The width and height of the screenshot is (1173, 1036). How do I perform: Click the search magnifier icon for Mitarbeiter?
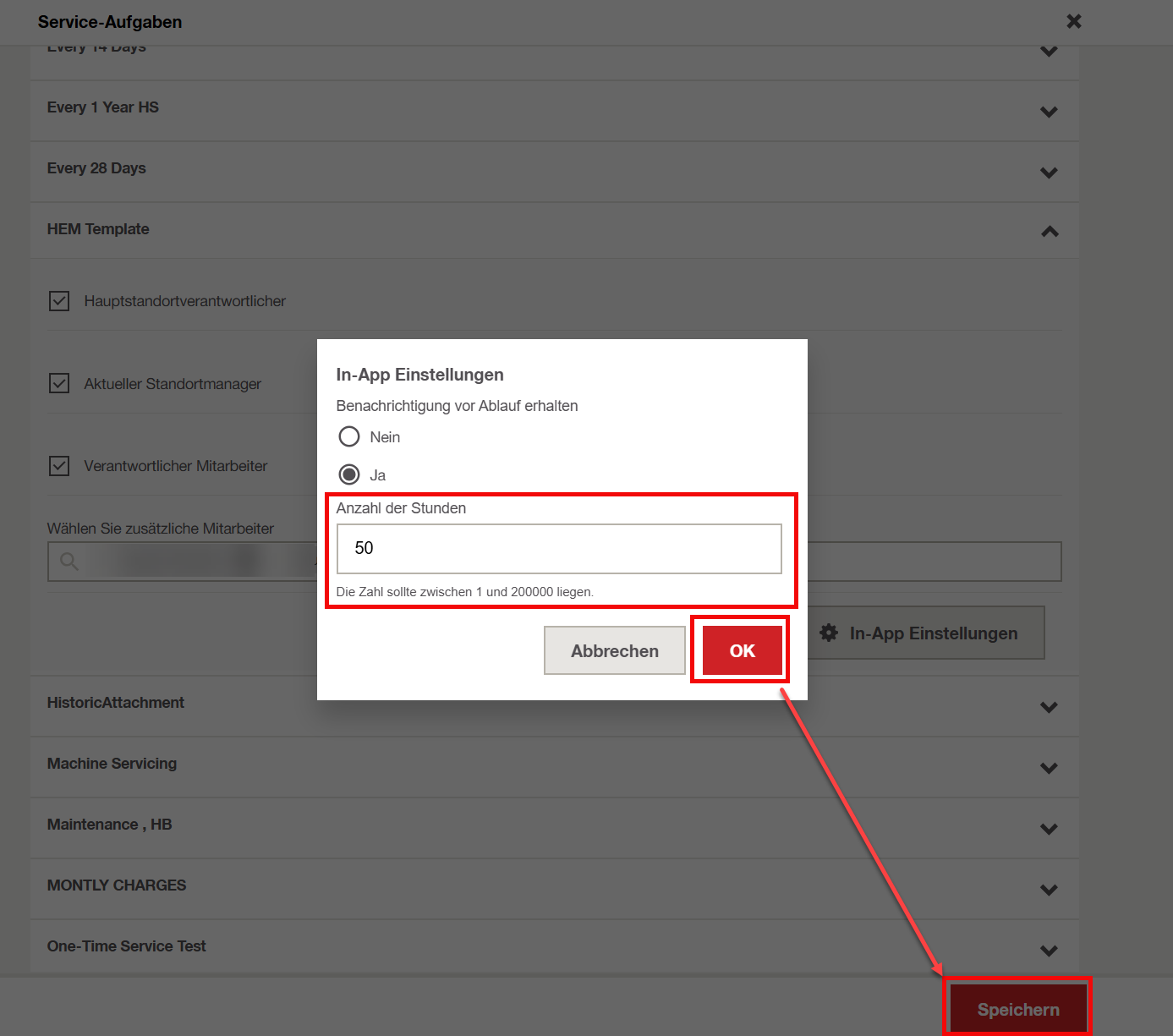(69, 562)
